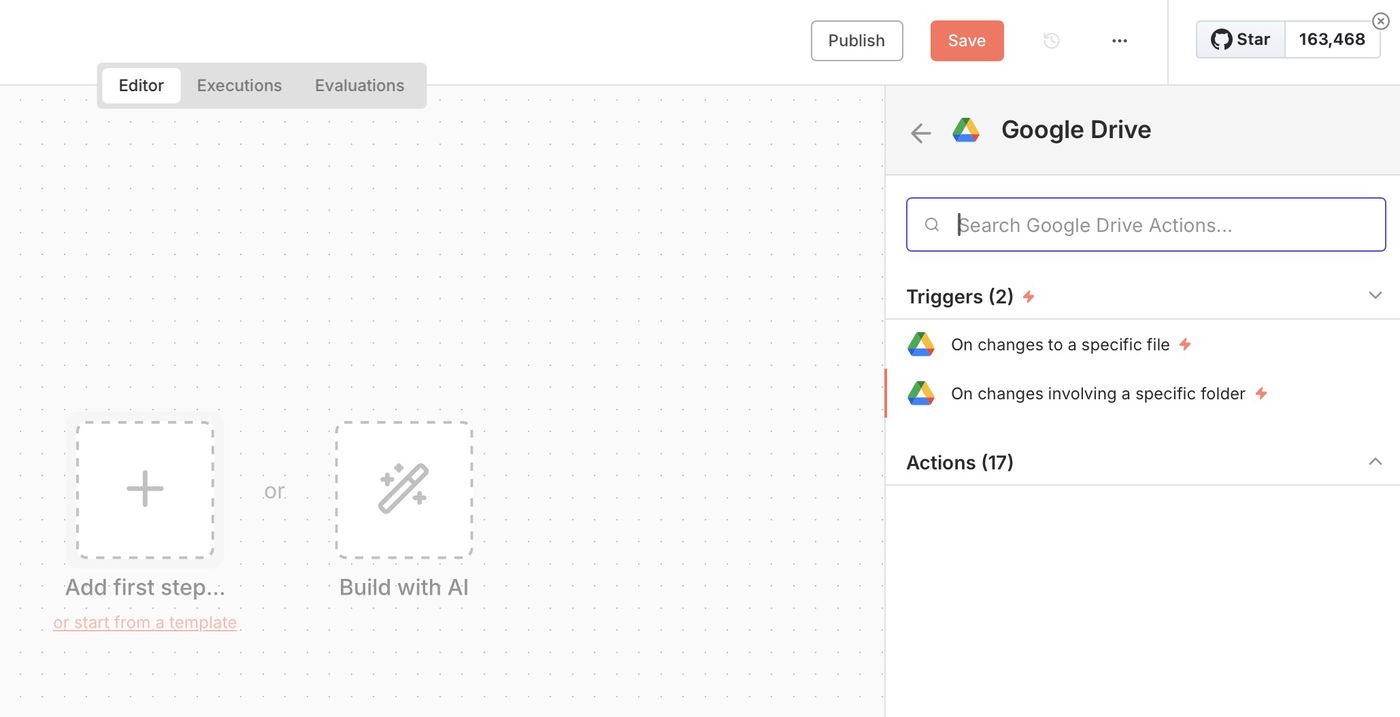
Task: Click the Save button
Action: pos(966,41)
